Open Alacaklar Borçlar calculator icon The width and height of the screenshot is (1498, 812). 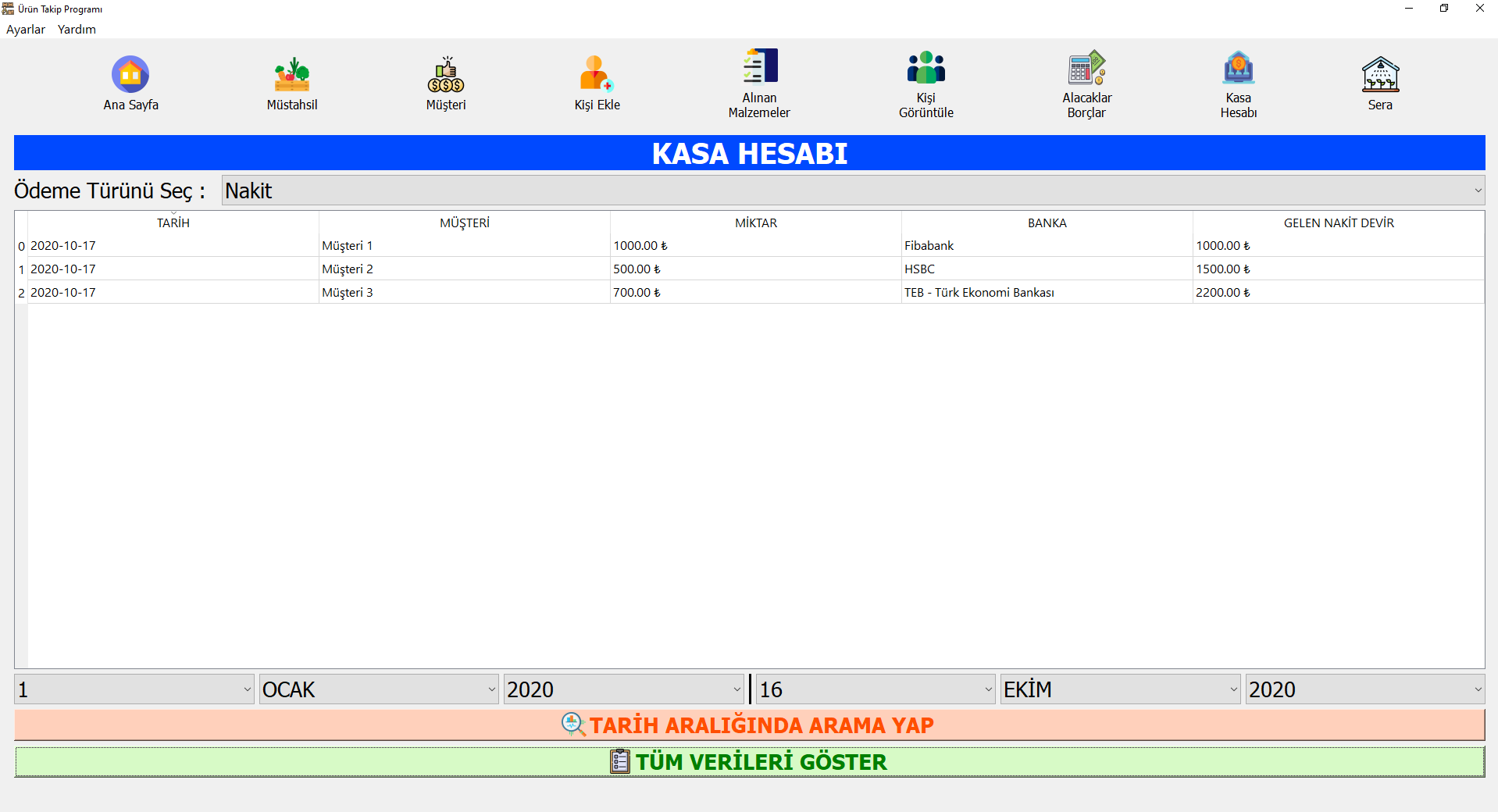[x=1086, y=68]
